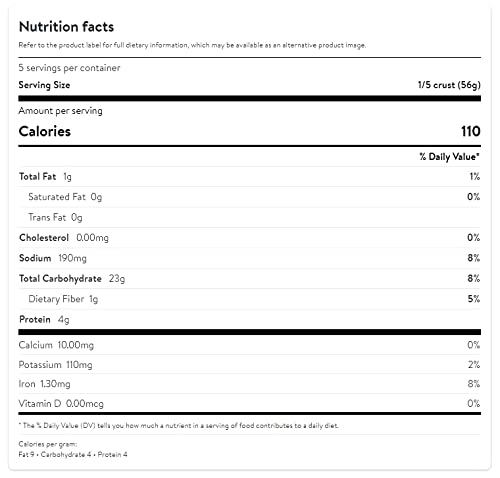Click the Nutrition facts heading
Viewport: 500px width, 478px height.
click(x=66, y=27)
